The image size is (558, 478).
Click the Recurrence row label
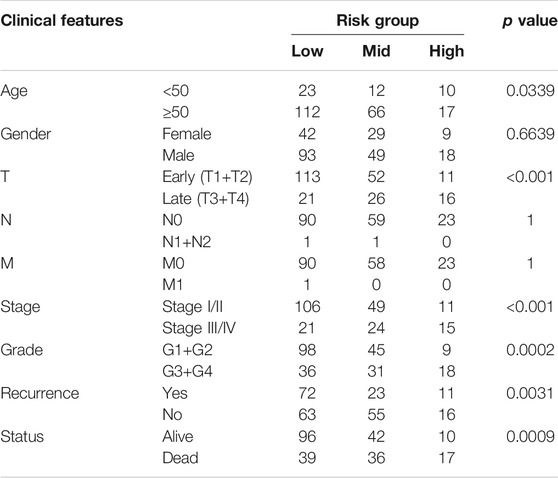pyautogui.click(x=40, y=393)
